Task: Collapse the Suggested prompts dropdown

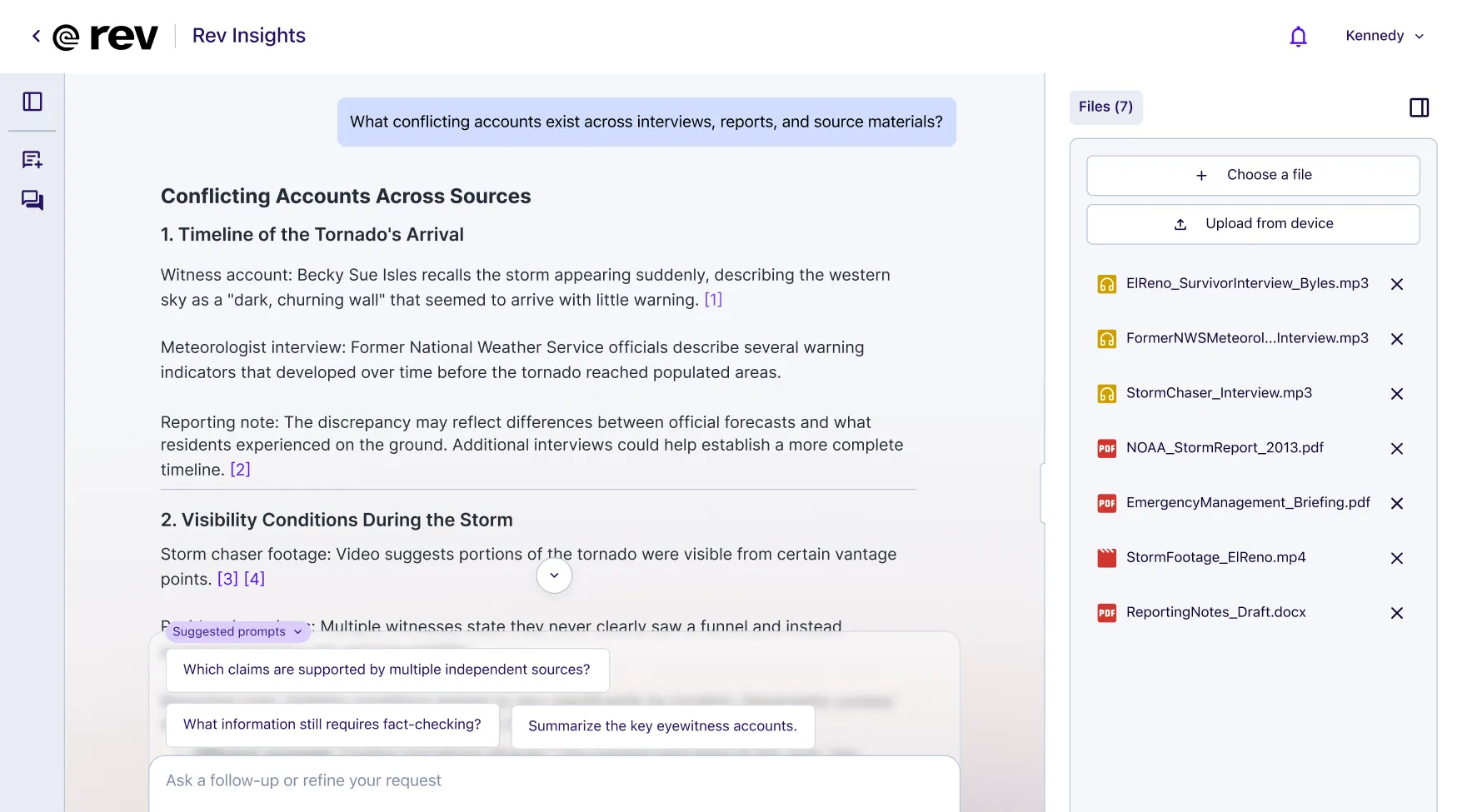Action: point(237,632)
